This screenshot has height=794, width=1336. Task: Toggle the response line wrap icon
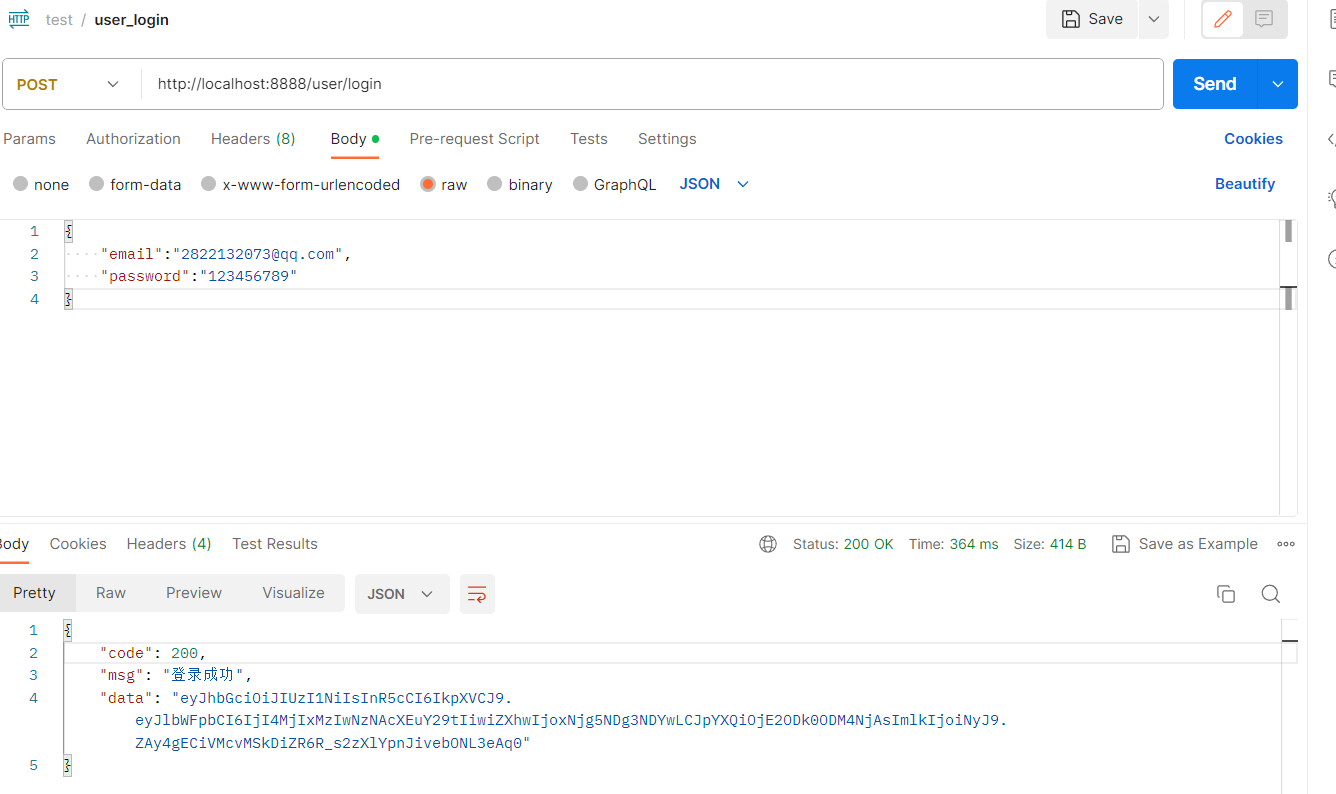click(x=477, y=594)
